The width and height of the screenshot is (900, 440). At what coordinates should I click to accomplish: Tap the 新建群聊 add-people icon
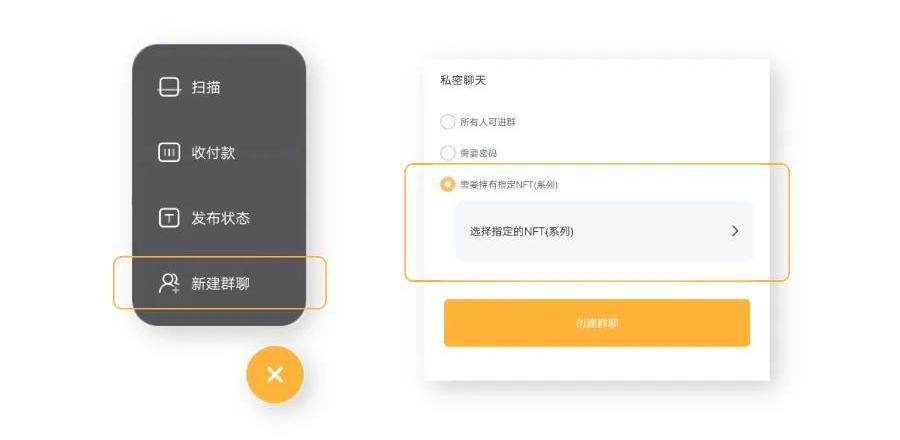[x=169, y=283]
